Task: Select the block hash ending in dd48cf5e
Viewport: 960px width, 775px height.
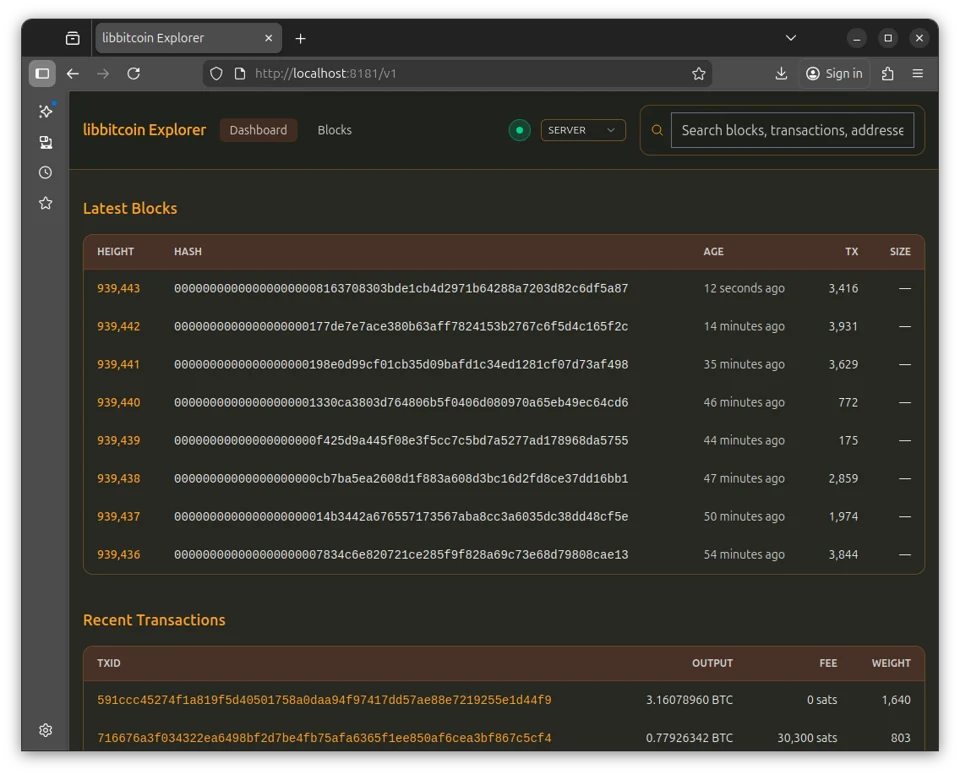Action: pyautogui.click(x=401, y=517)
